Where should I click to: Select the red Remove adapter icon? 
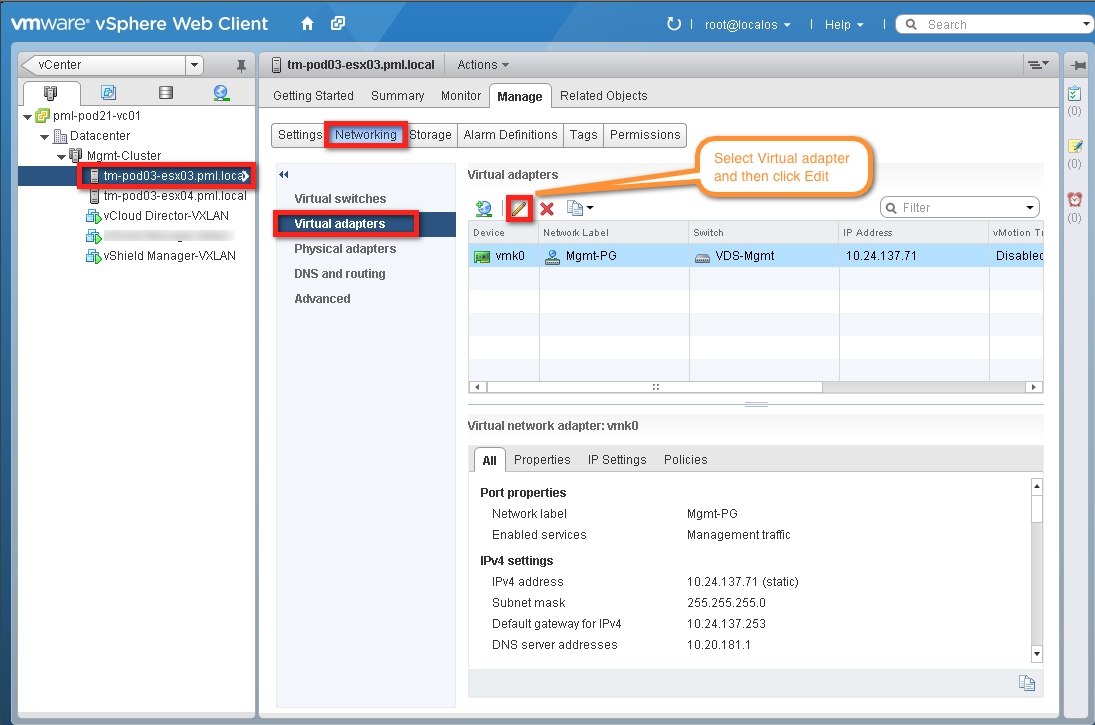click(x=547, y=207)
